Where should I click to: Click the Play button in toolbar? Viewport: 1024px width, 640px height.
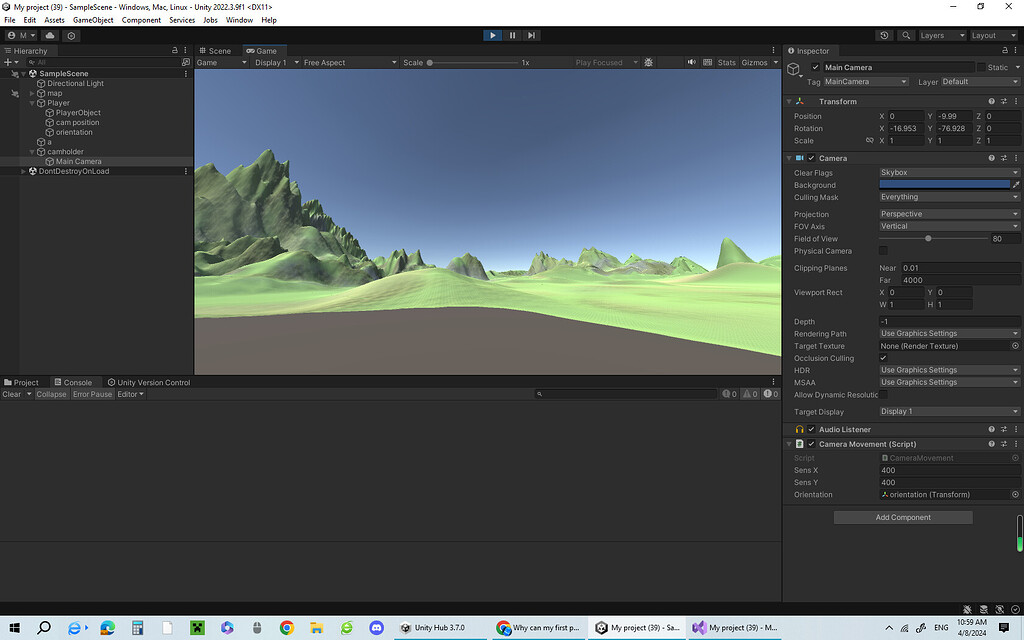pos(492,35)
